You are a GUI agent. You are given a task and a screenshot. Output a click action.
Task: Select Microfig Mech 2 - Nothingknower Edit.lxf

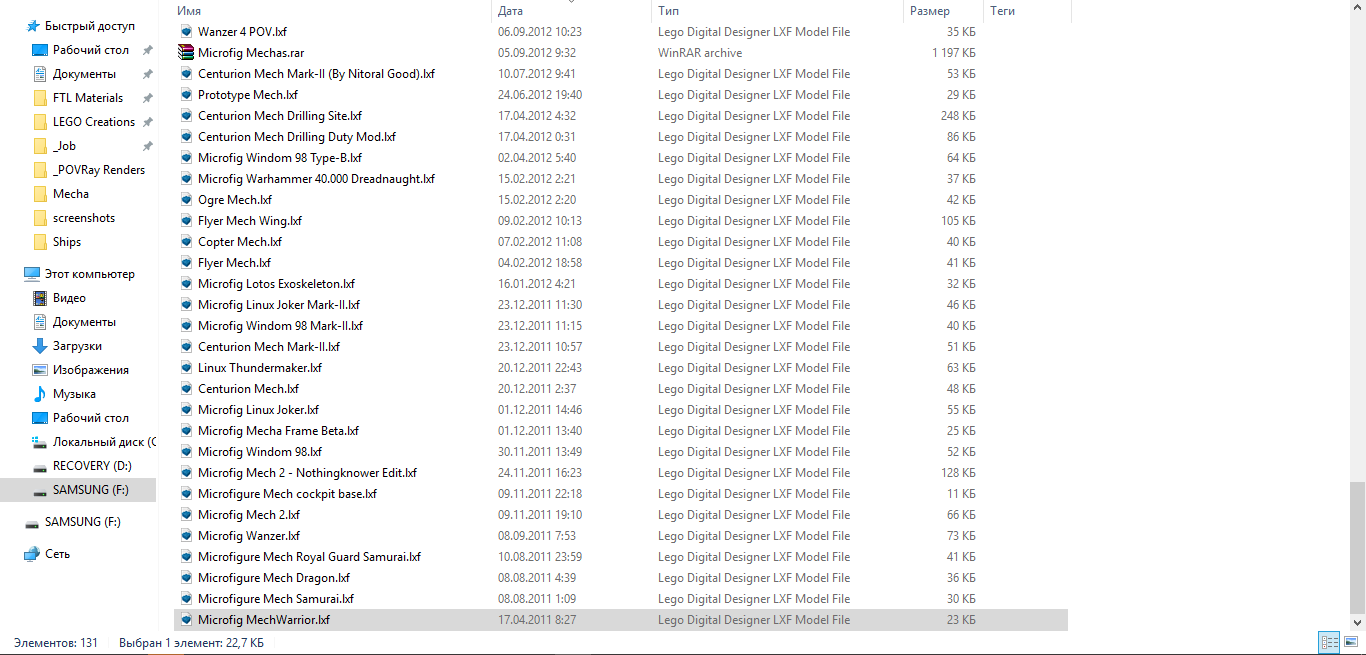coord(307,473)
